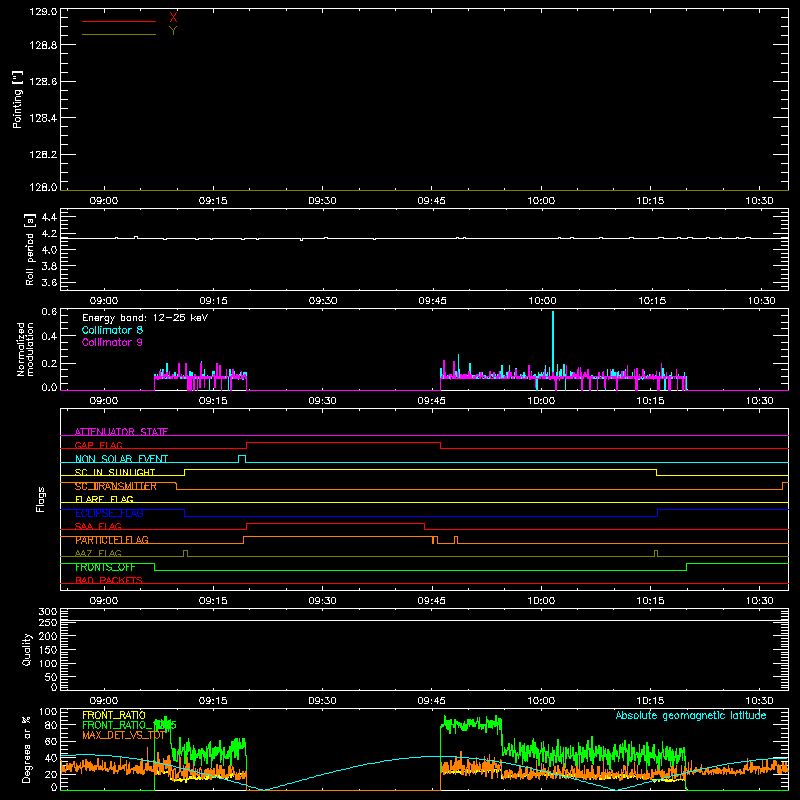Click the Collimator 9 legend label
Viewport: 800px width, 800px height.
click(x=112, y=342)
